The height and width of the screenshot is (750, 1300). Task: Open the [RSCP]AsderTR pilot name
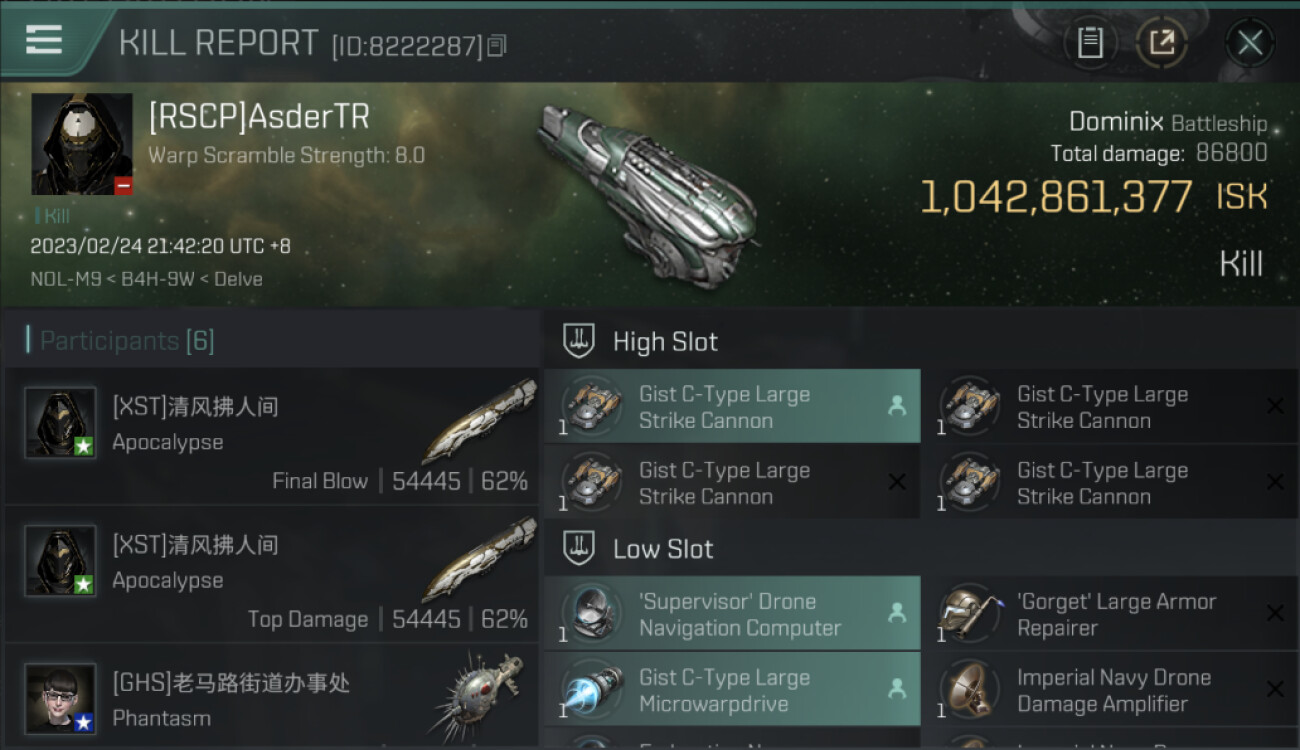pyautogui.click(x=259, y=117)
